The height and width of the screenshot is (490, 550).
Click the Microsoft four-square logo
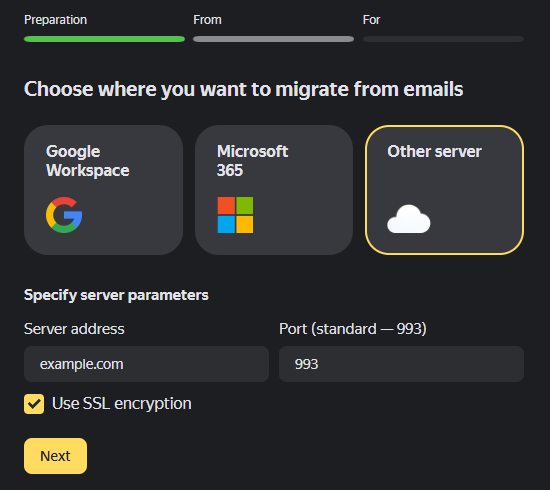235,215
